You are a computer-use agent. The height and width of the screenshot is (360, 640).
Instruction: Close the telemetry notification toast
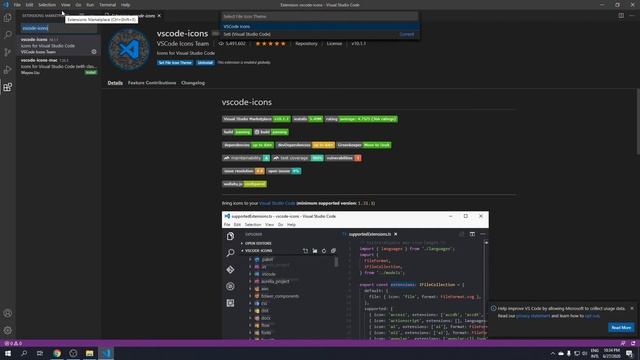pyautogui.click(x=632, y=309)
